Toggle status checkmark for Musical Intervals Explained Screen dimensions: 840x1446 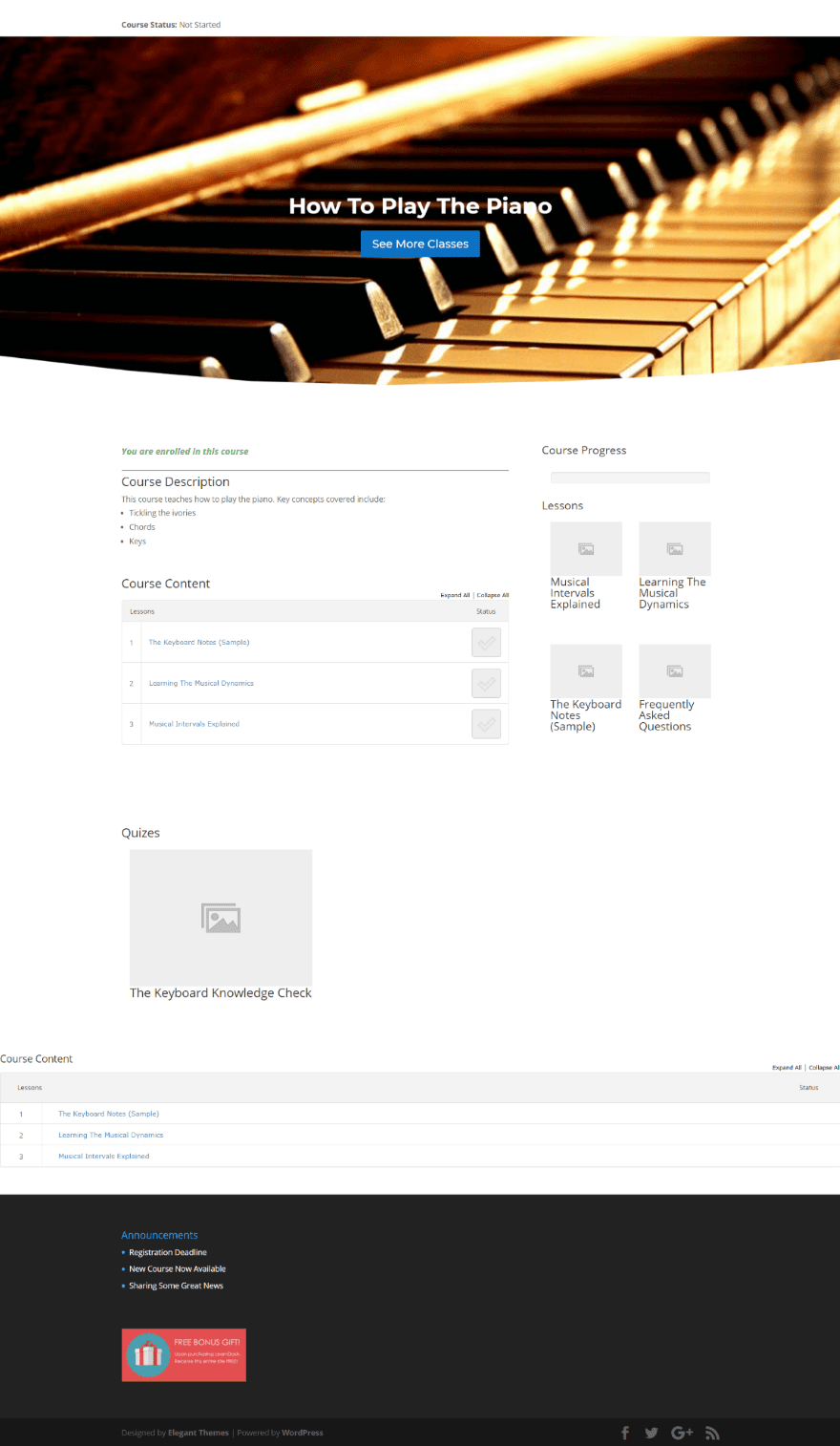486,724
